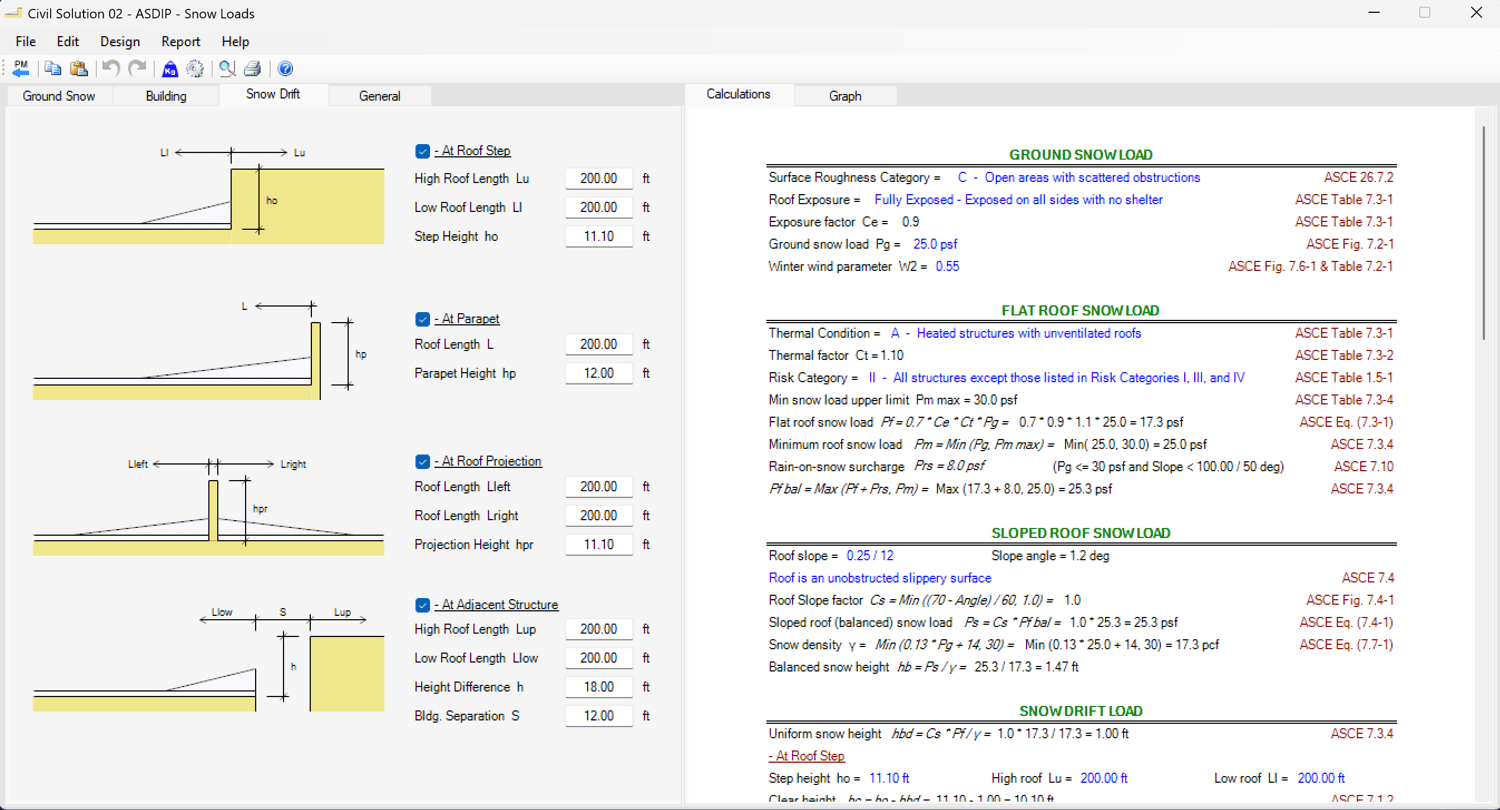Click the Bldg. Separation S input field
The height and width of the screenshot is (810, 1500).
599,716
